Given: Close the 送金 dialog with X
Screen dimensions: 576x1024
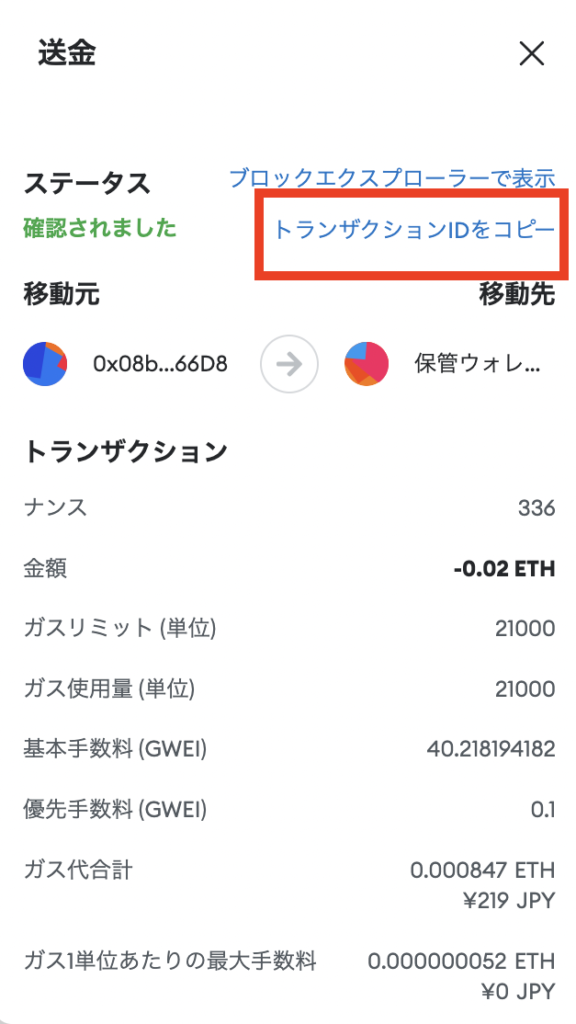Looking at the screenshot, I should [x=531, y=56].
